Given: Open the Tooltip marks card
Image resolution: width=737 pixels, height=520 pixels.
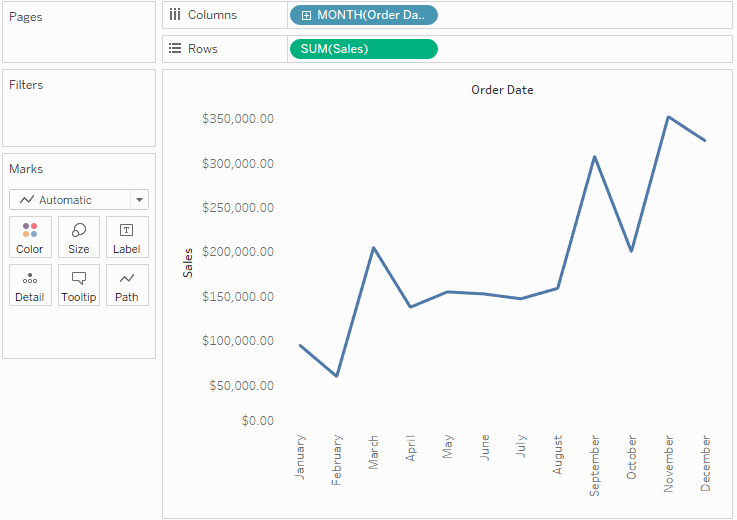Looking at the screenshot, I should [x=78, y=285].
